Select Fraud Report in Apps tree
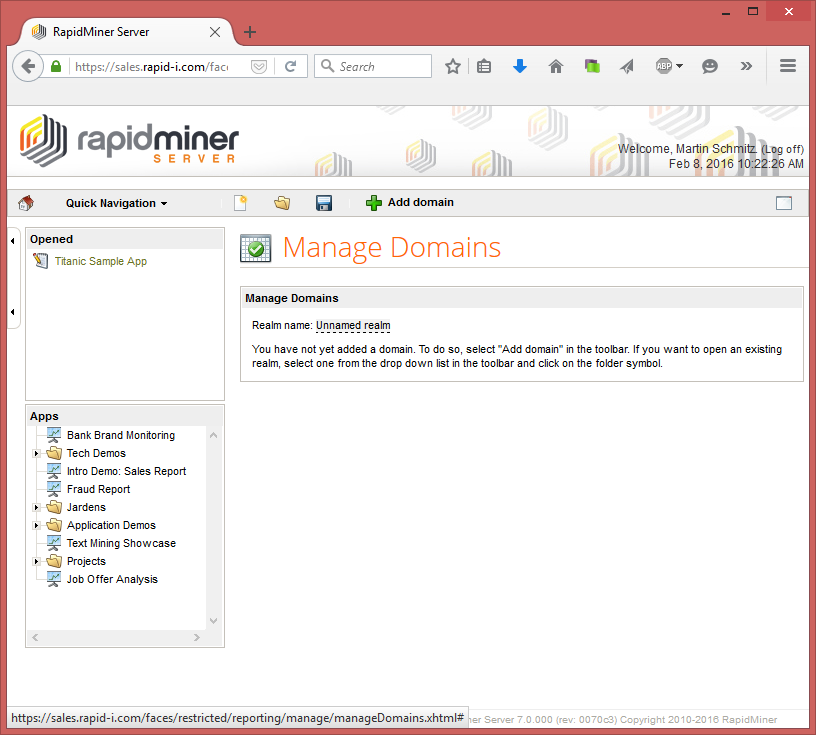 pyautogui.click(x=98, y=489)
